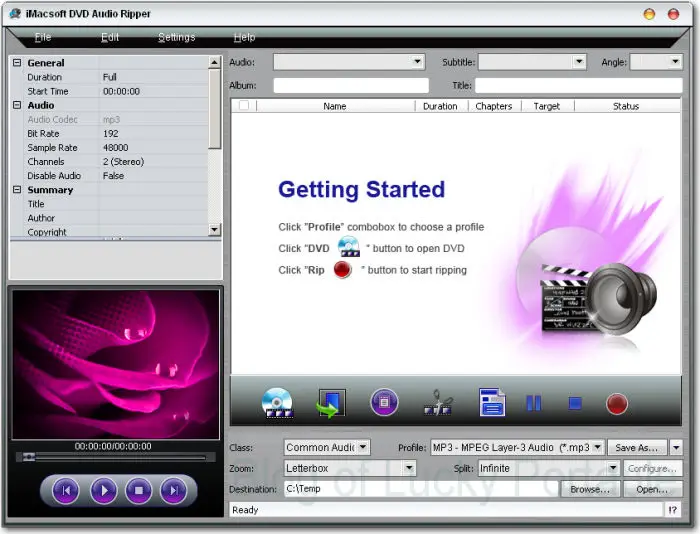The height and width of the screenshot is (534, 700).
Task: Click the add file icon with green arrow
Action: (x=331, y=403)
